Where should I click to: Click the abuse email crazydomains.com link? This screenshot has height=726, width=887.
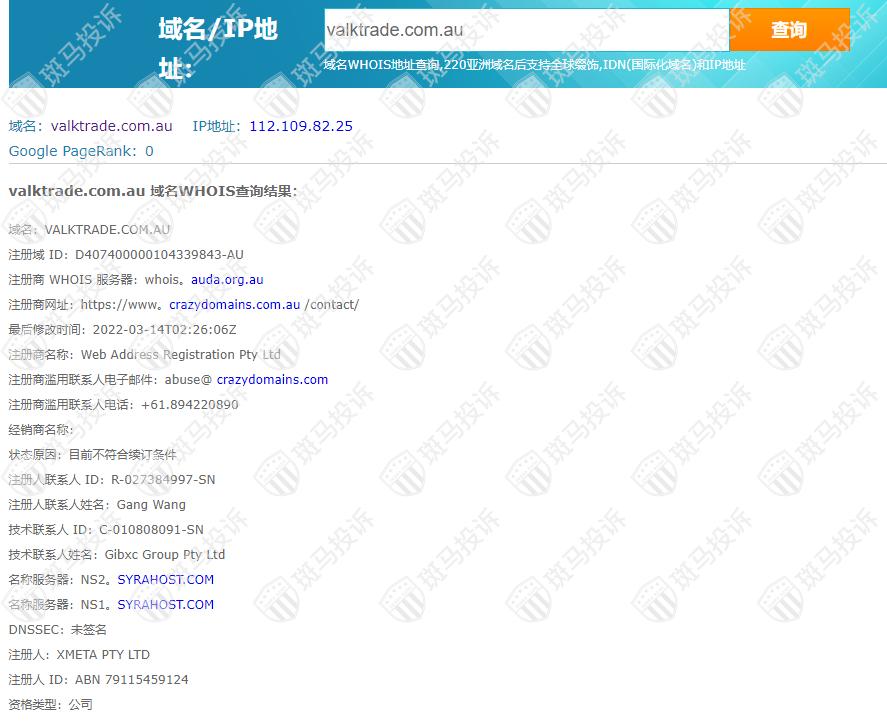pos(272,380)
